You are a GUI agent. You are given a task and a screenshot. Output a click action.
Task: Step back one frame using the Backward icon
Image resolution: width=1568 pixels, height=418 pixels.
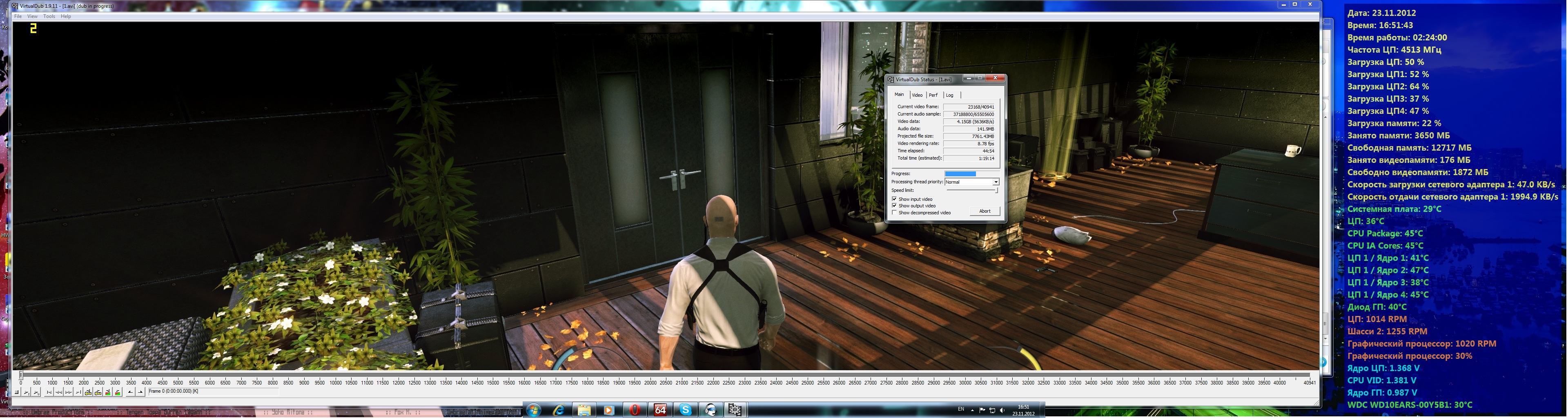58,392
